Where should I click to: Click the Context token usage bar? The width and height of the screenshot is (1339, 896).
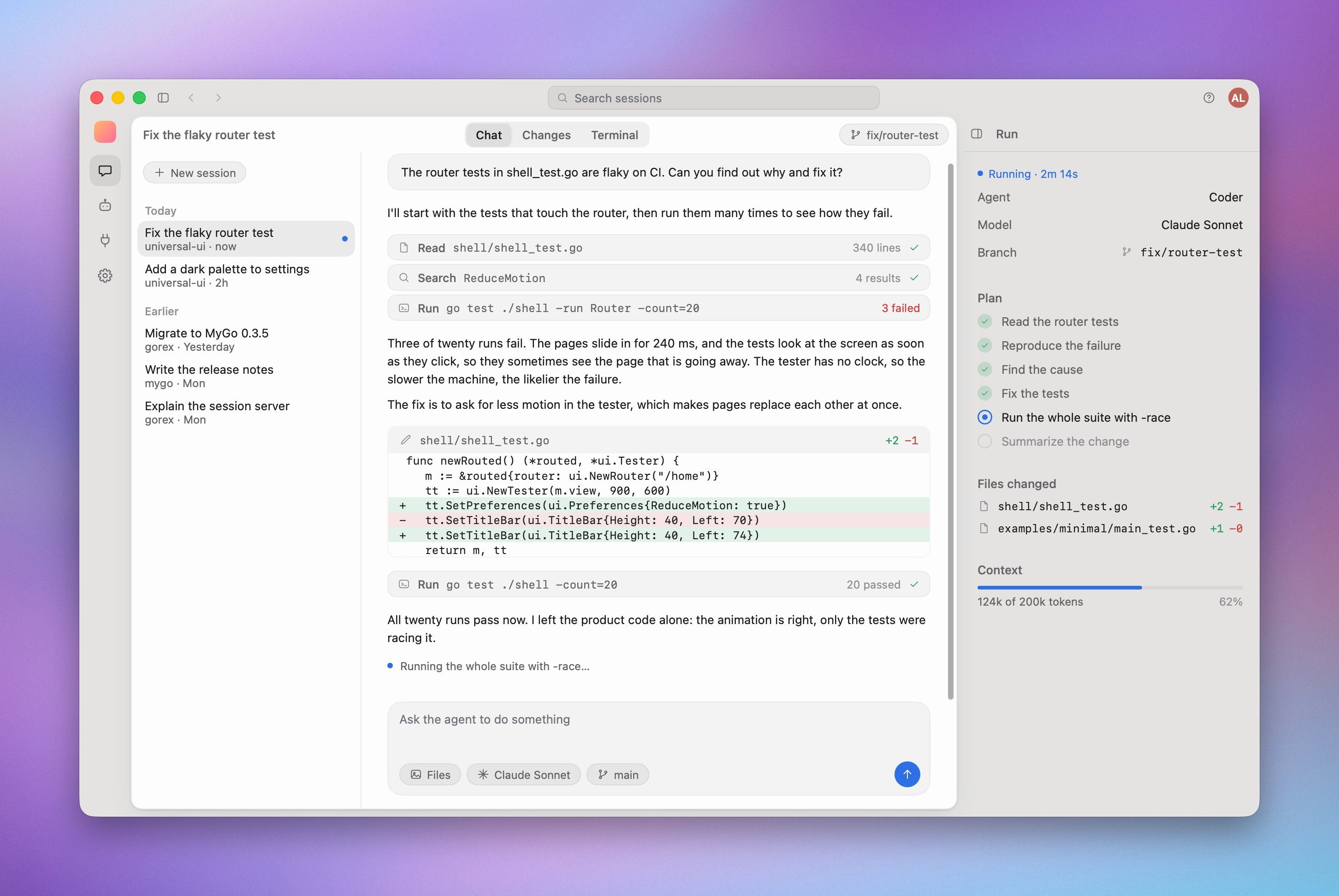point(1110,588)
